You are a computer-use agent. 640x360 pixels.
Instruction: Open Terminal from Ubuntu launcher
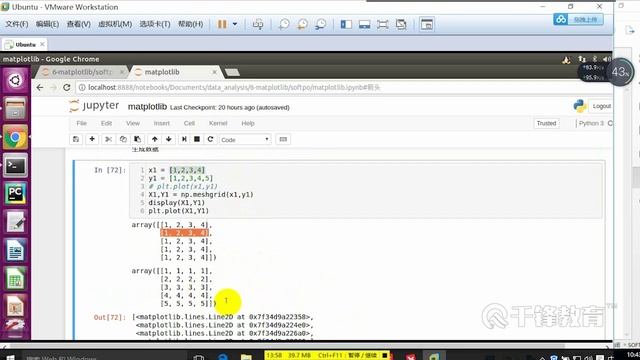[16, 166]
